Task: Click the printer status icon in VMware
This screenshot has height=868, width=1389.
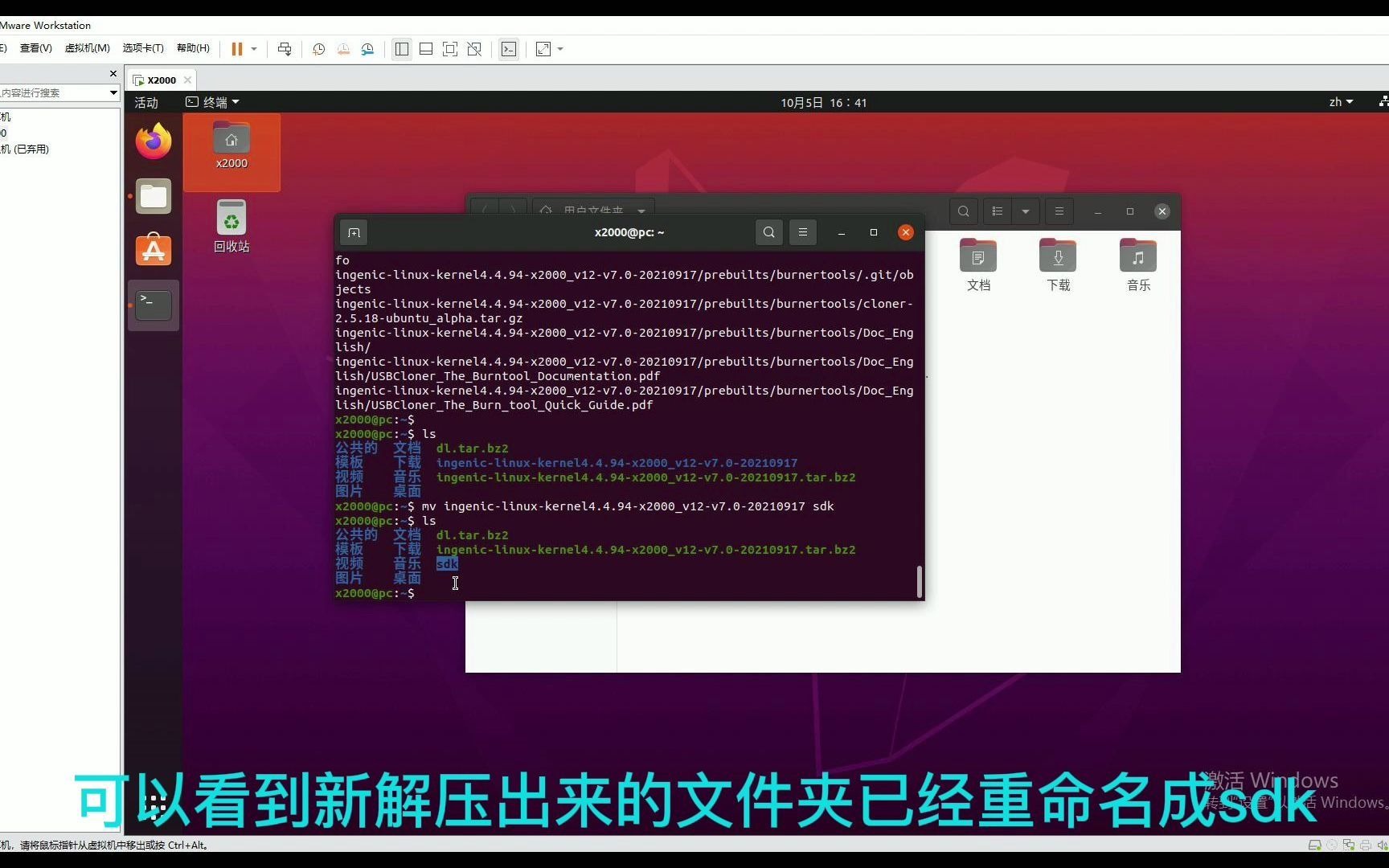Action: coord(1365,845)
